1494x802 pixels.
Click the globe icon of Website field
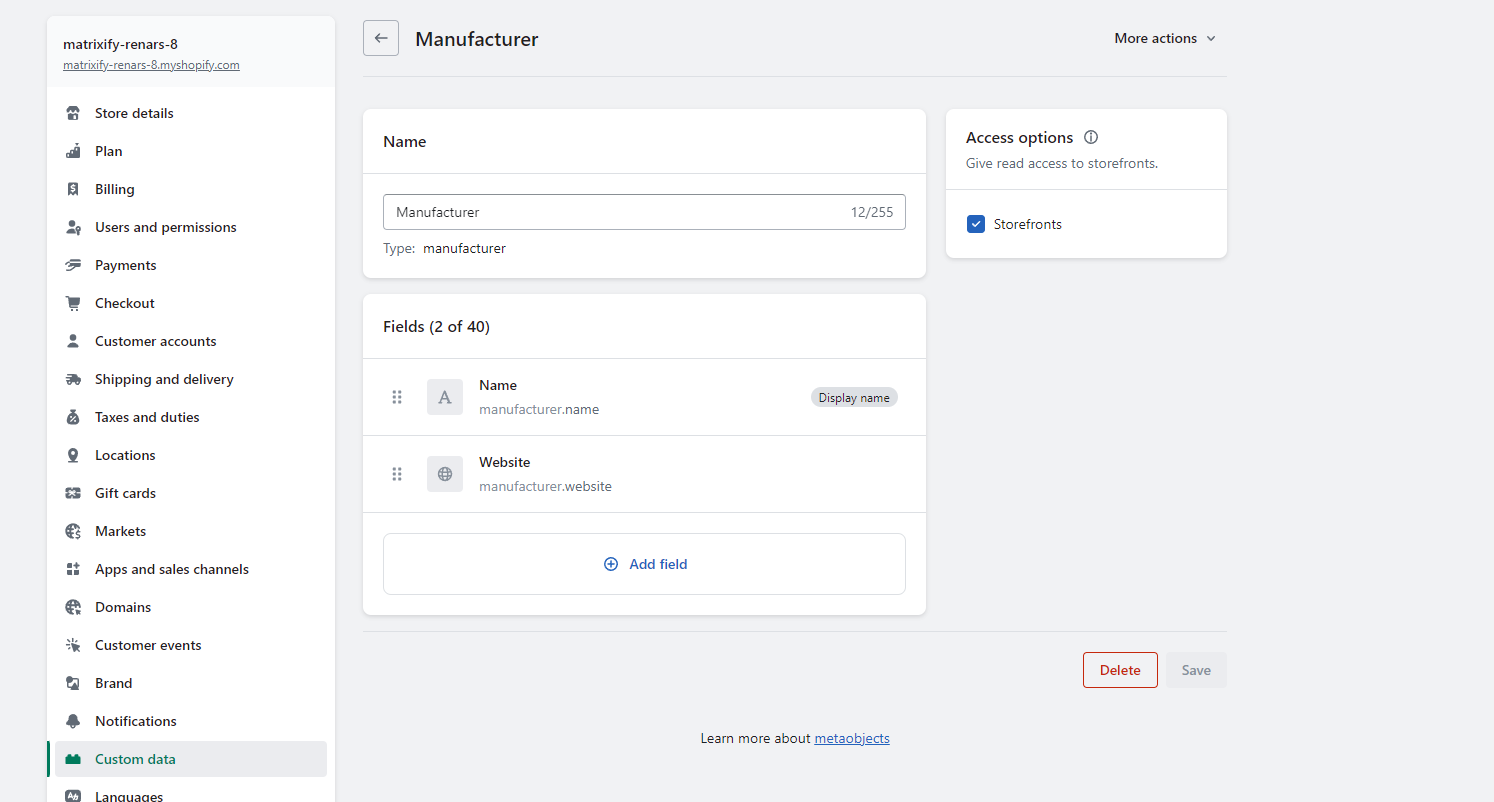445,474
